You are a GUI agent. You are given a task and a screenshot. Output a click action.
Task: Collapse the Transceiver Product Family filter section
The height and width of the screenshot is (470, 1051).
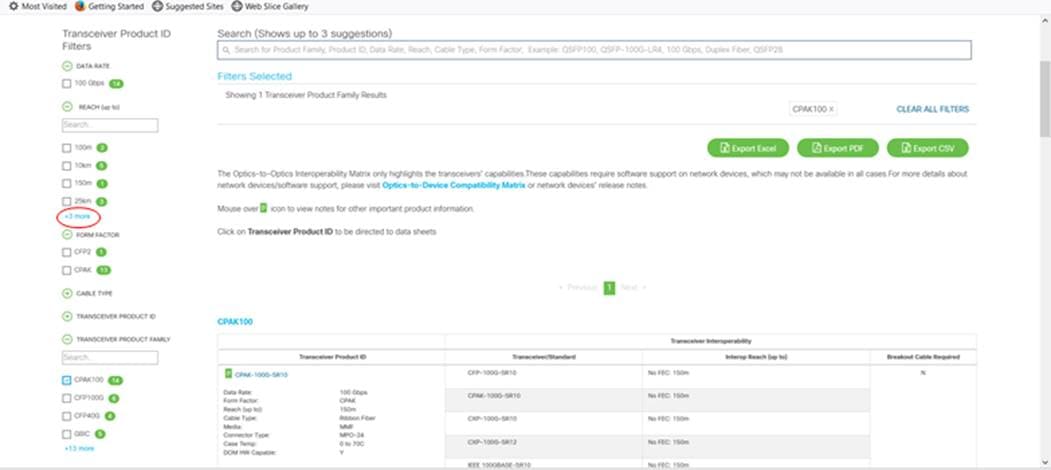(x=67, y=339)
